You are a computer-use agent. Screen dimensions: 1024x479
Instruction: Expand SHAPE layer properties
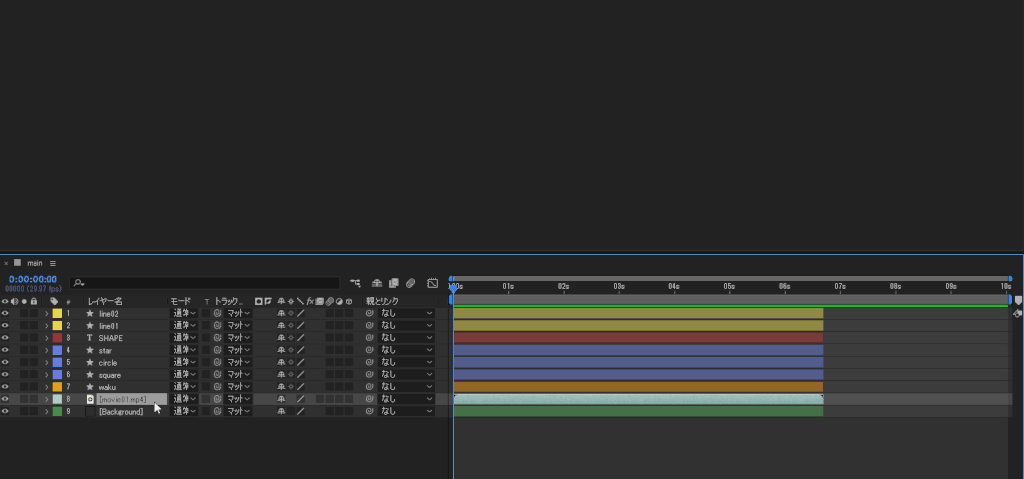pyautogui.click(x=46, y=338)
